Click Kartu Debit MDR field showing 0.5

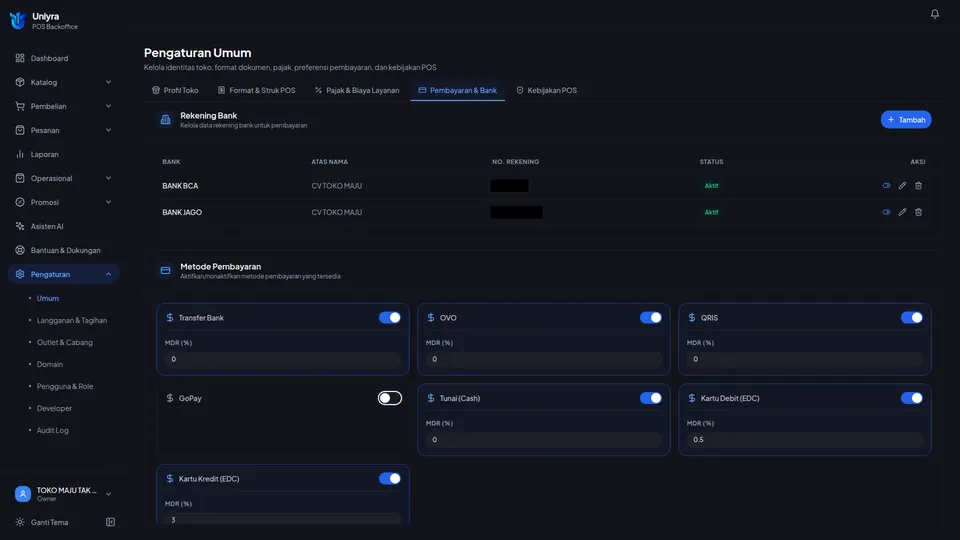tap(804, 440)
